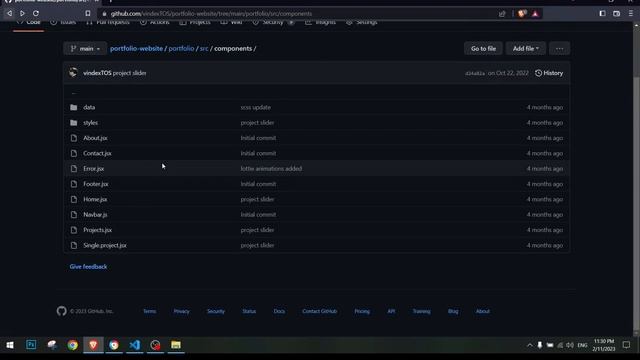
Task: Switch to Security tab
Action: [273, 22]
